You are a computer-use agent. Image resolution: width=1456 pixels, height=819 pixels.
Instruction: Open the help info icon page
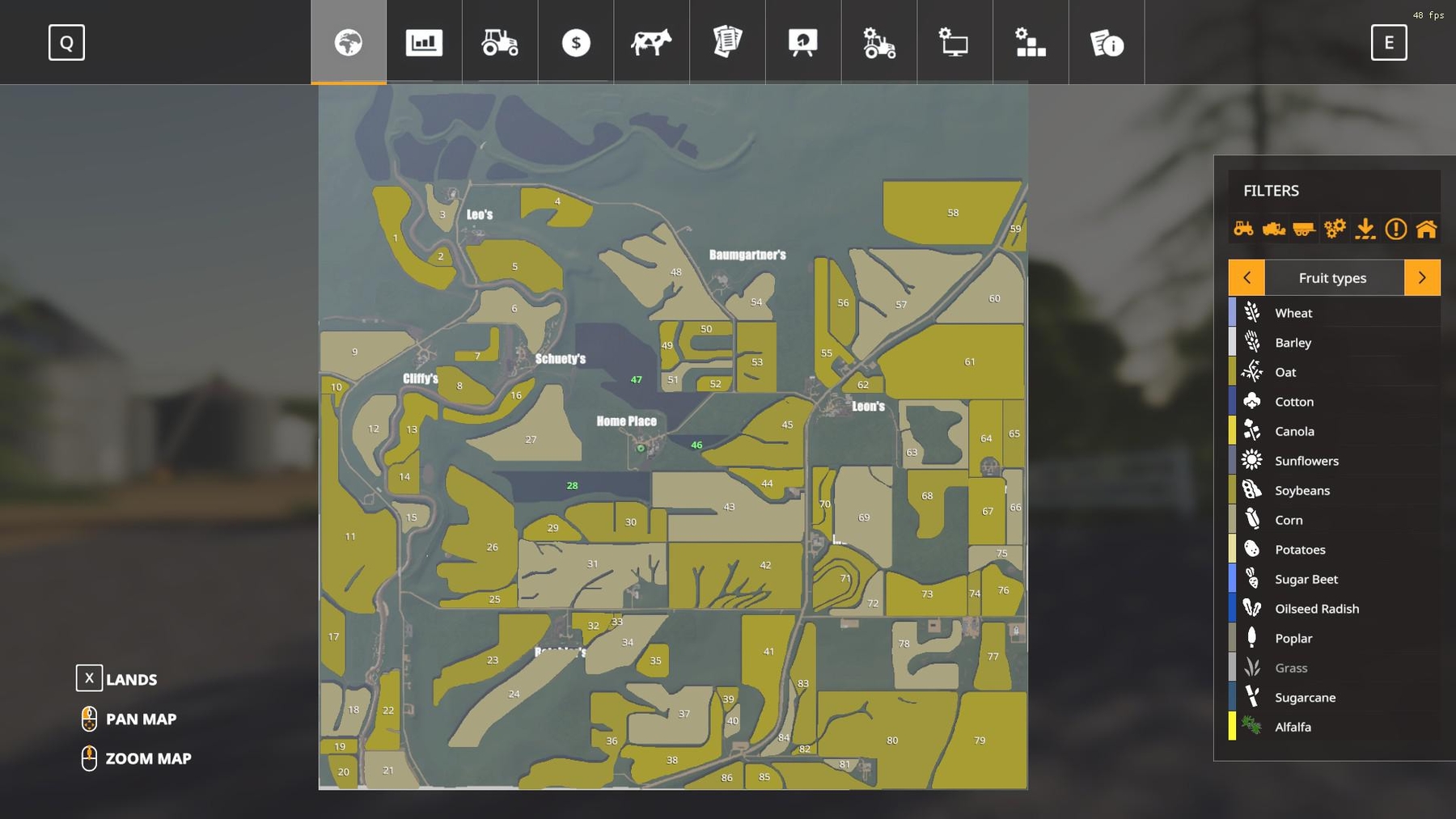click(1107, 42)
